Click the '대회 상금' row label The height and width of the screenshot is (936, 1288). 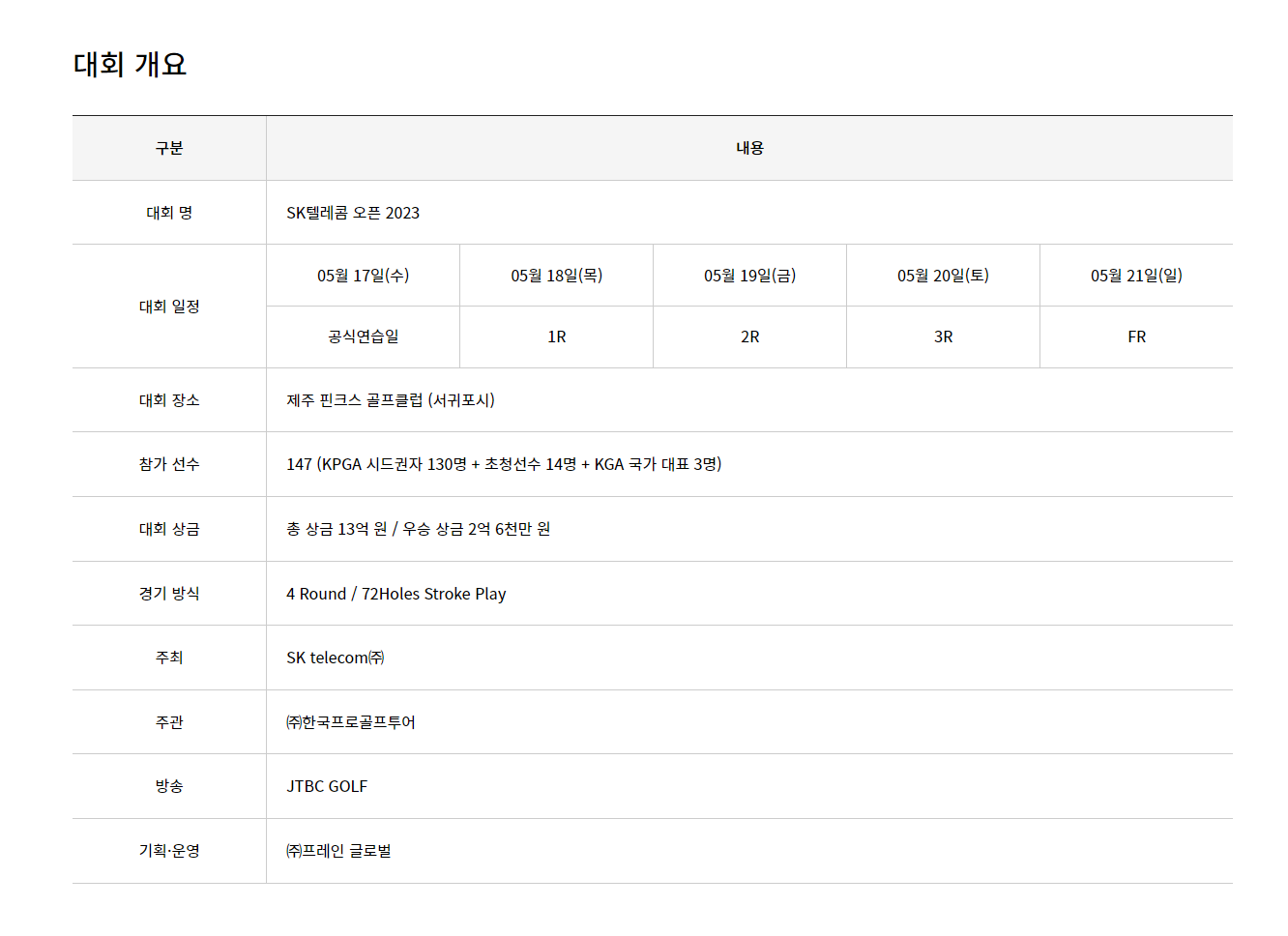[x=169, y=529]
